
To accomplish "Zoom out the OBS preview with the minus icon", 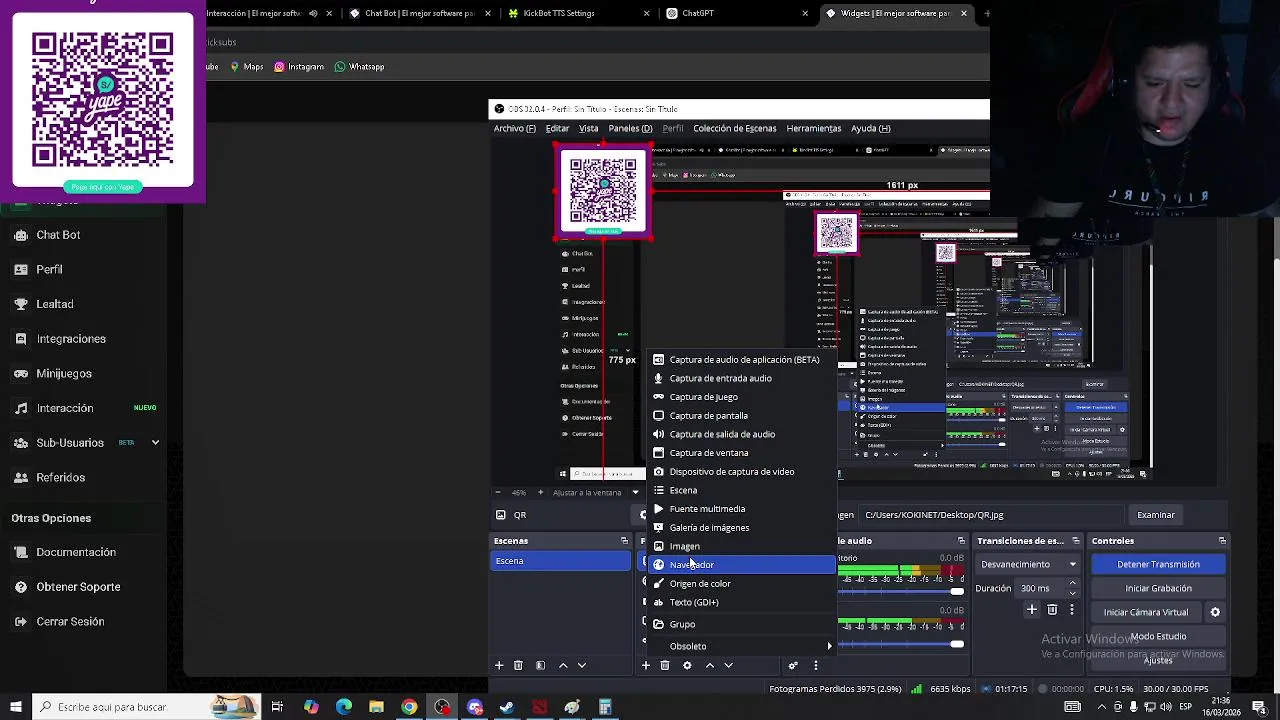I will tap(498, 492).
